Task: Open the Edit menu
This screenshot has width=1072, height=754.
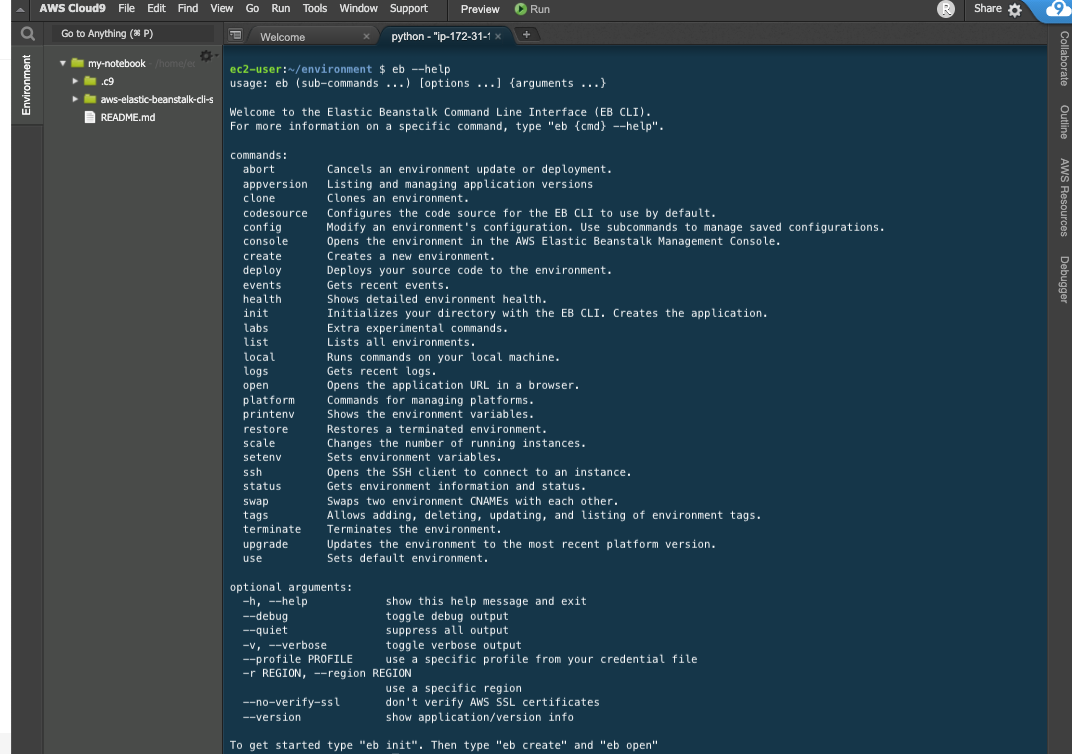Action: coord(157,8)
